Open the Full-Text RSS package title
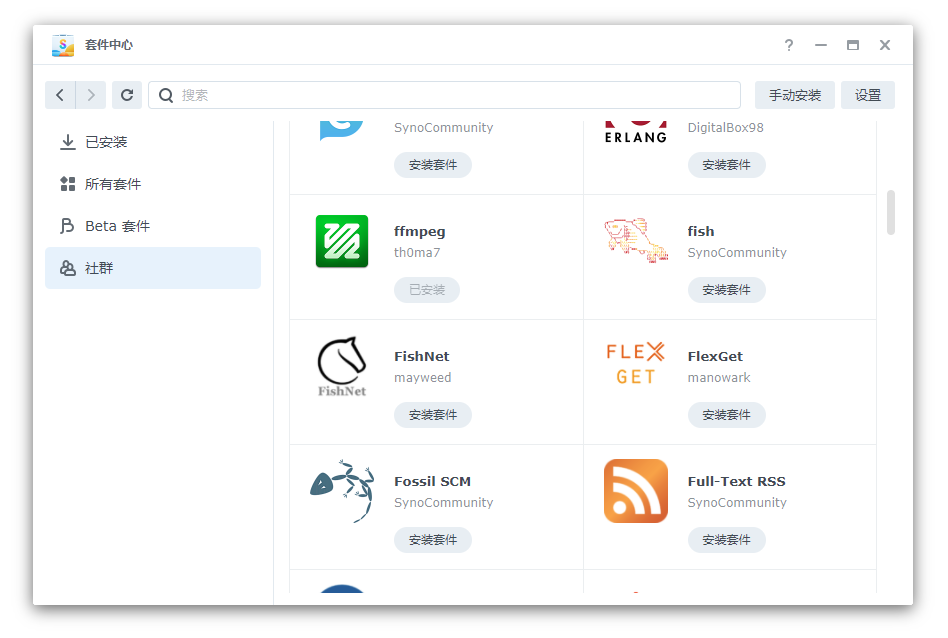This screenshot has height=638, width=948. (736, 481)
